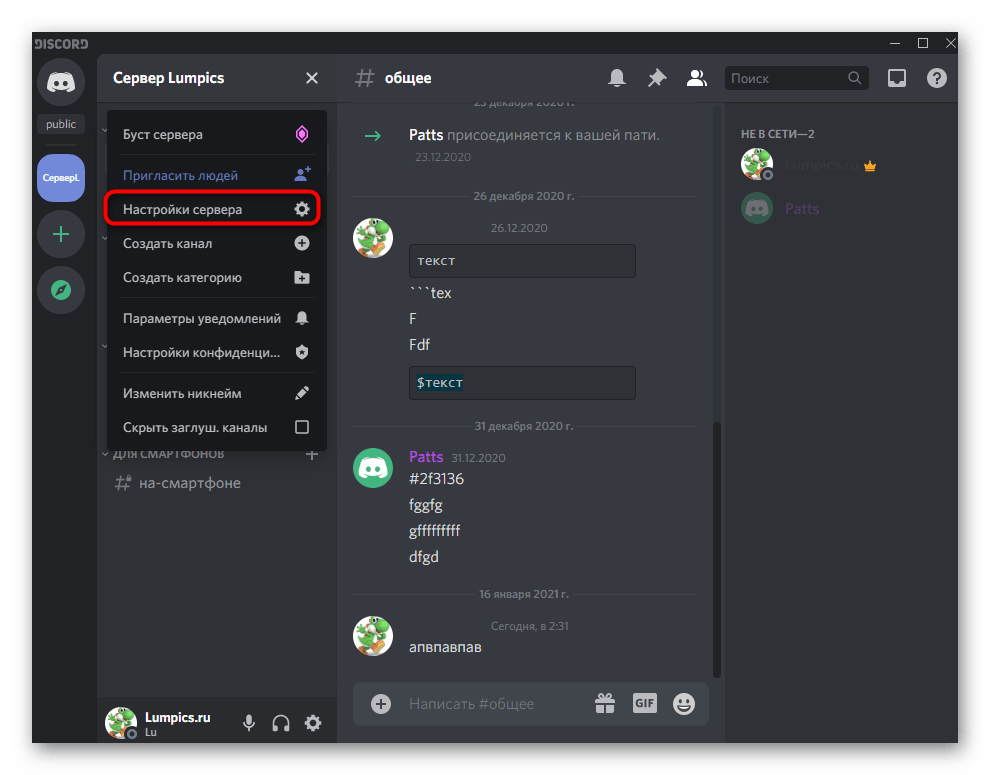Toggle the member list icon
Image resolution: width=990 pixels, height=775 pixels.
point(697,78)
